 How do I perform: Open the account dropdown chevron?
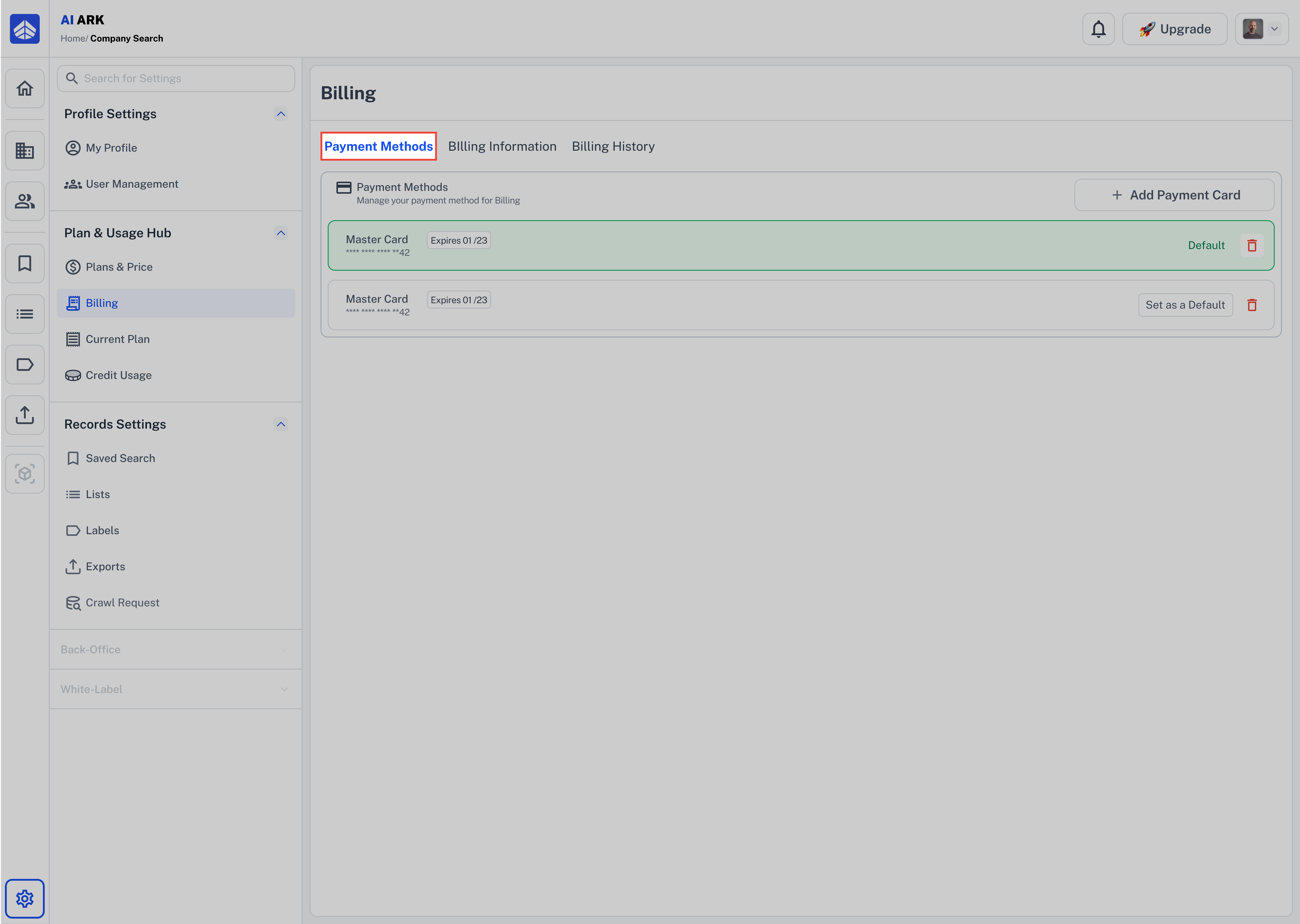1274,29
